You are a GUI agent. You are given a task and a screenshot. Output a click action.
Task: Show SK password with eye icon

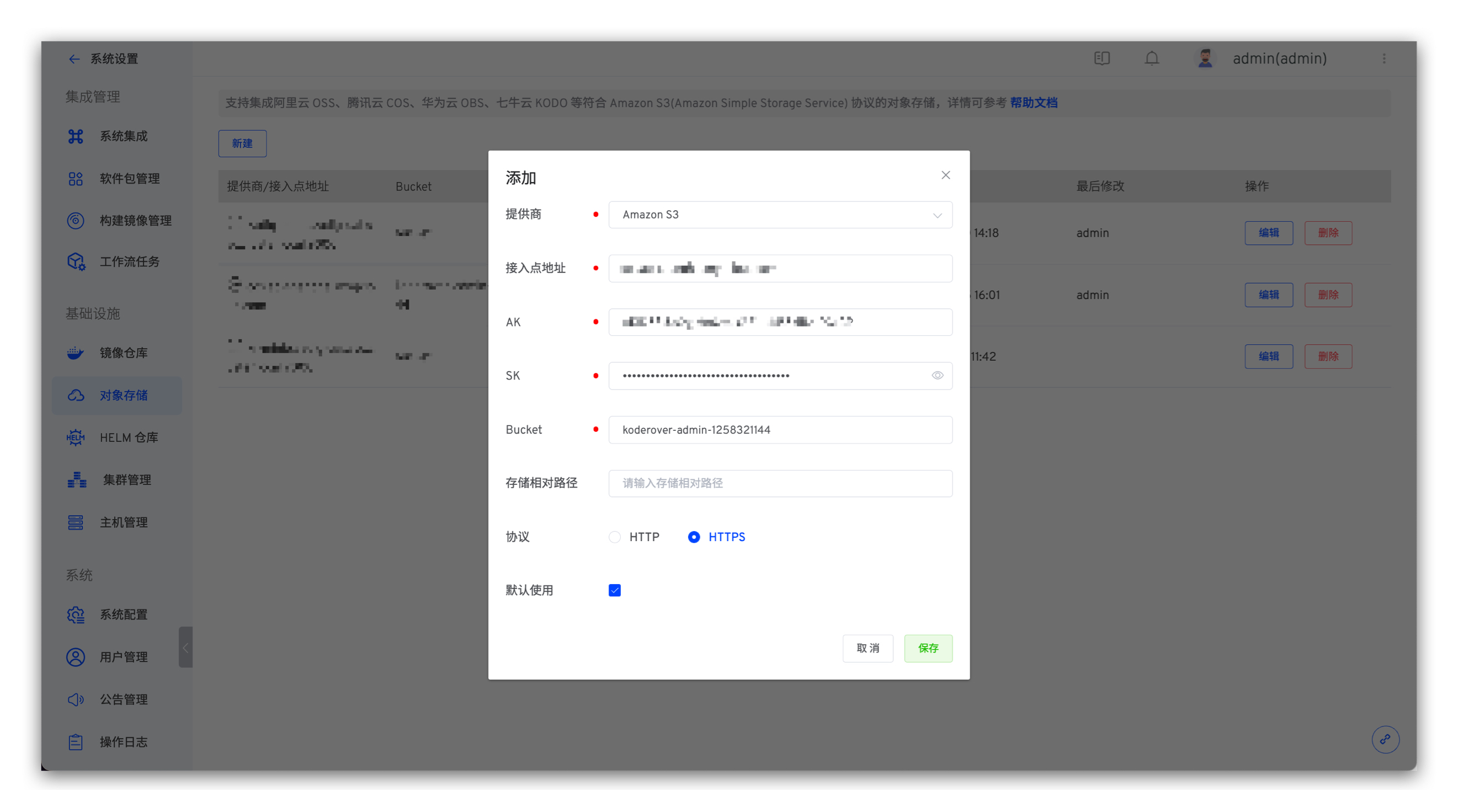point(937,375)
